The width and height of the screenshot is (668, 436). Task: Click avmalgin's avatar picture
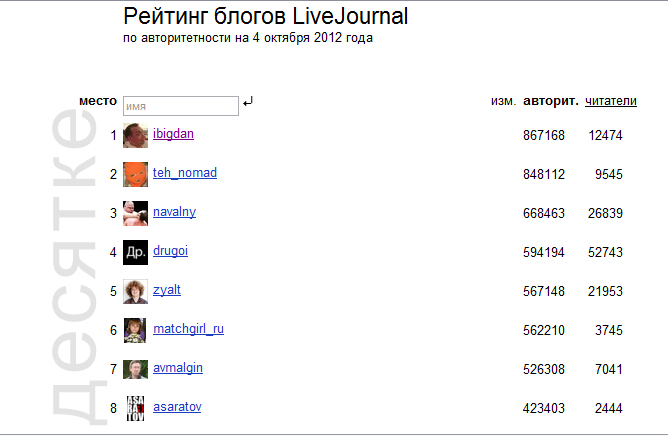[x=135, y=369]
